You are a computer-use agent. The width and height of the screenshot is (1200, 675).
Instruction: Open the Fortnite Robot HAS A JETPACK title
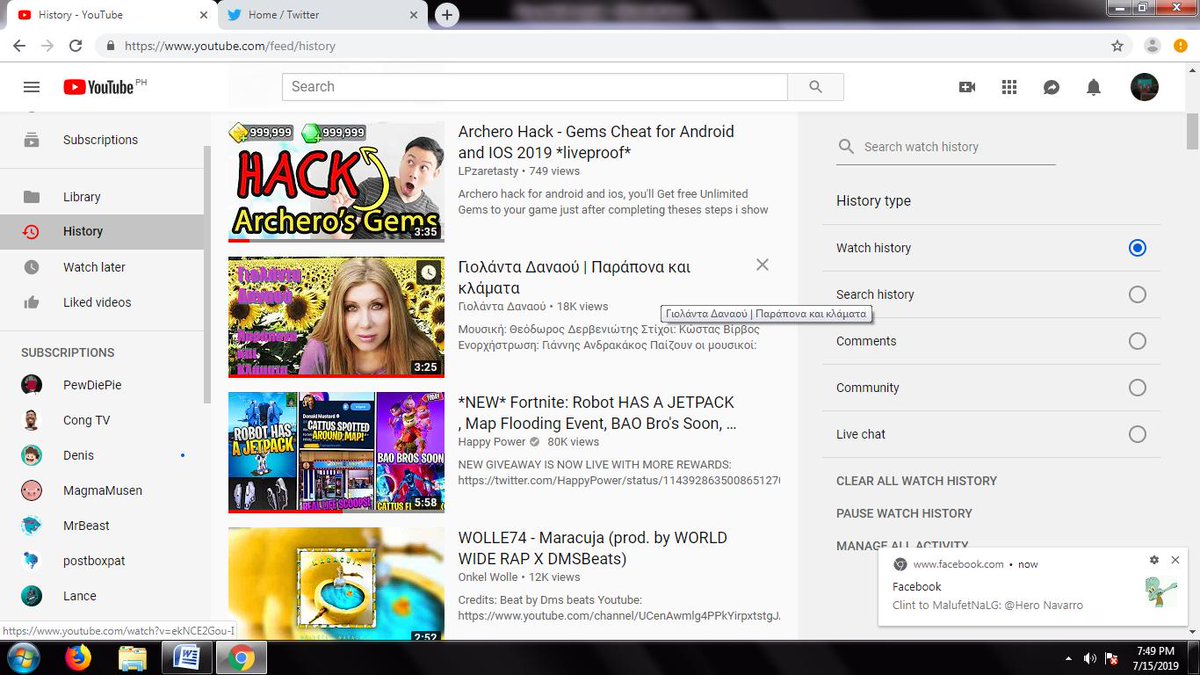598,413
